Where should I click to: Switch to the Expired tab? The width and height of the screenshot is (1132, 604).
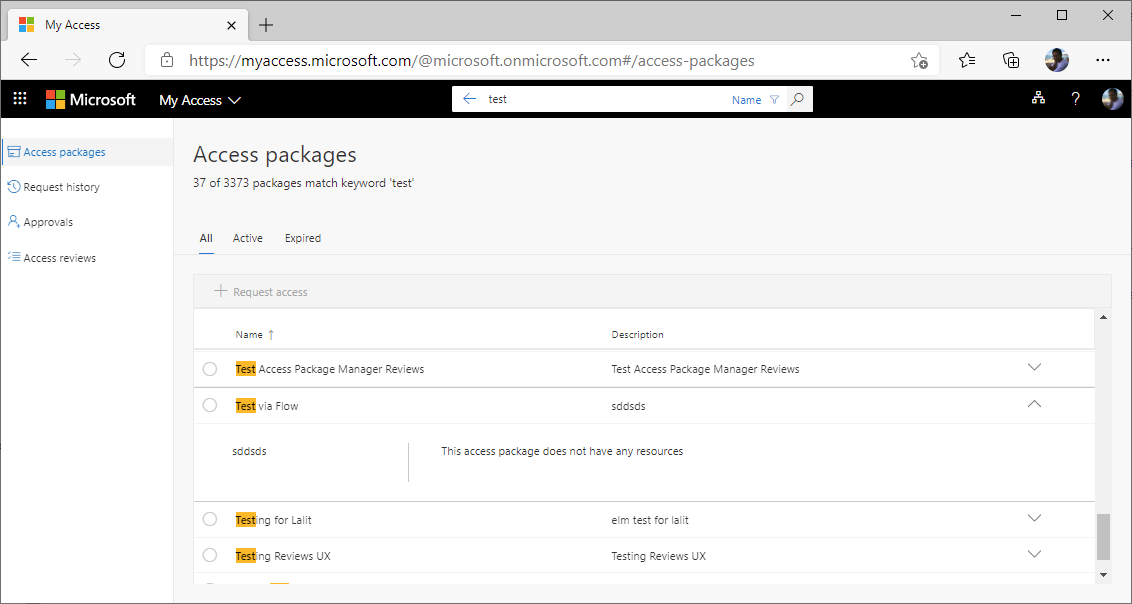click(302, 238)
